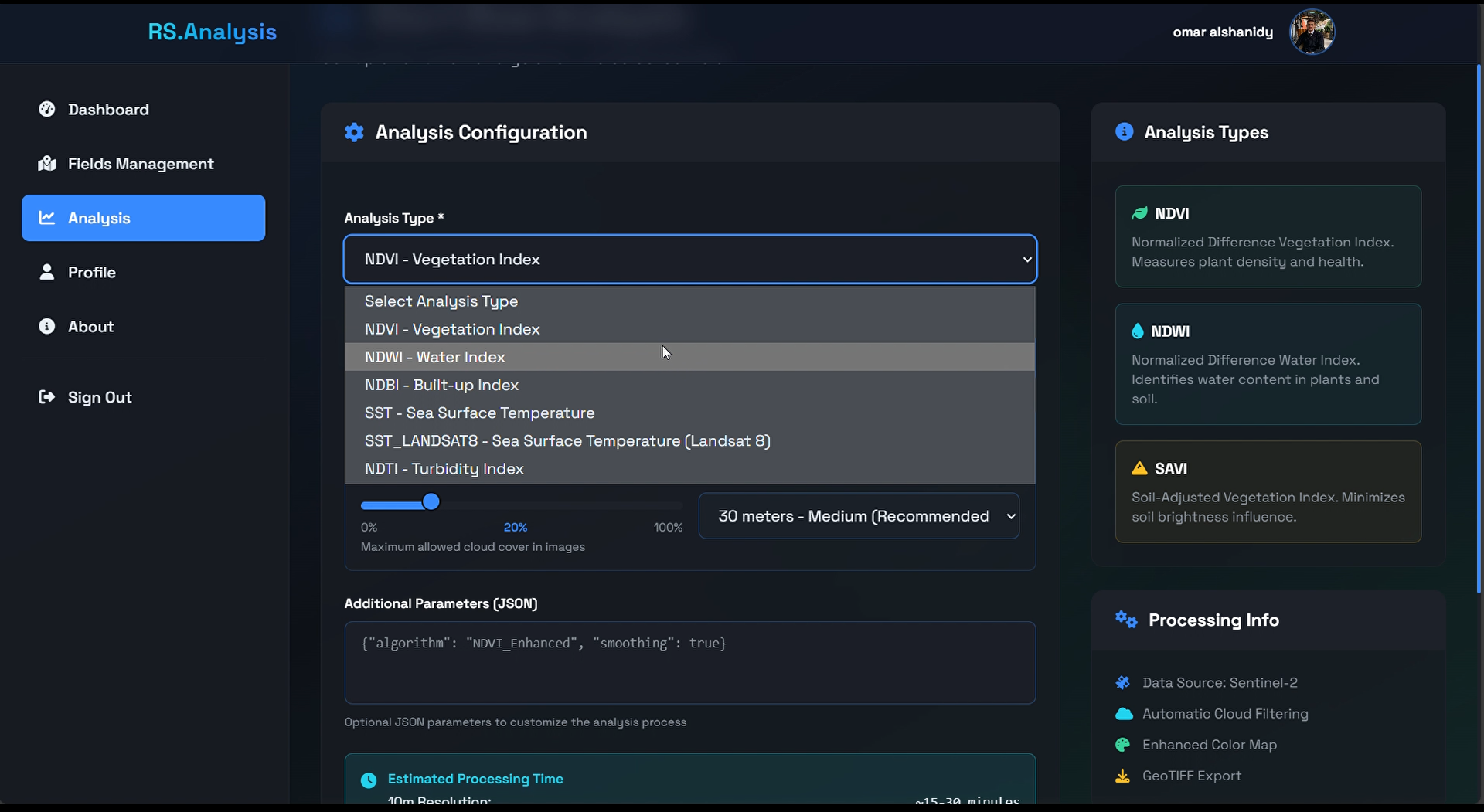This screenshot has width=1484, height=812.
Task: Select NDTI - Turbidity Index option
Action: tap(689, 468)
